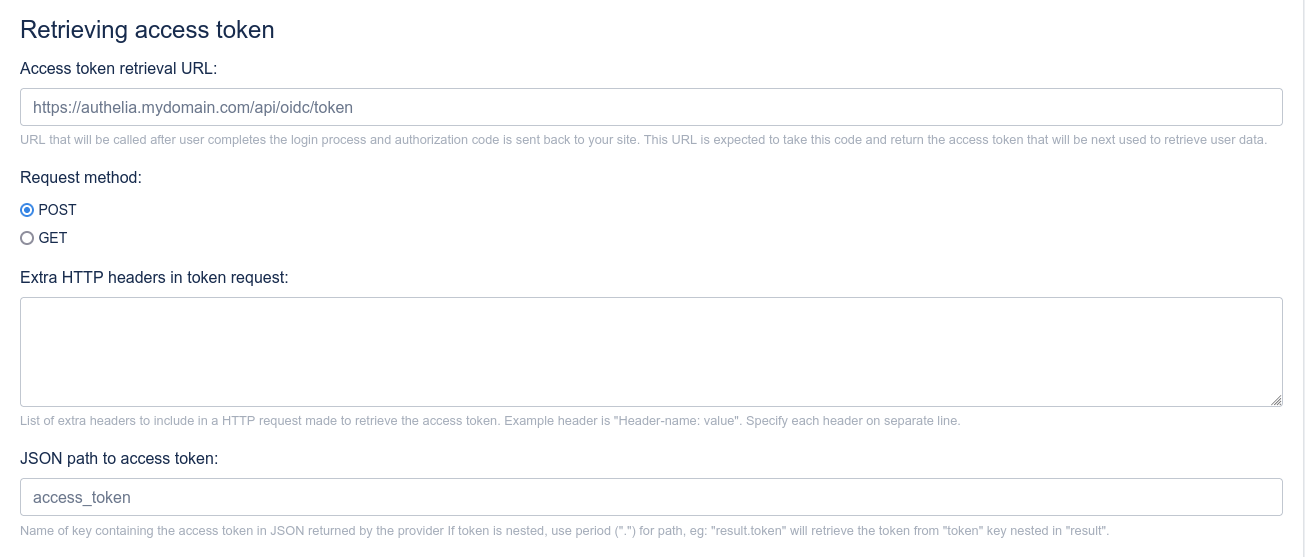Focus the JSON path to access token field
The width and height of the screenshot is (1305, 557).
click(650, 497)
